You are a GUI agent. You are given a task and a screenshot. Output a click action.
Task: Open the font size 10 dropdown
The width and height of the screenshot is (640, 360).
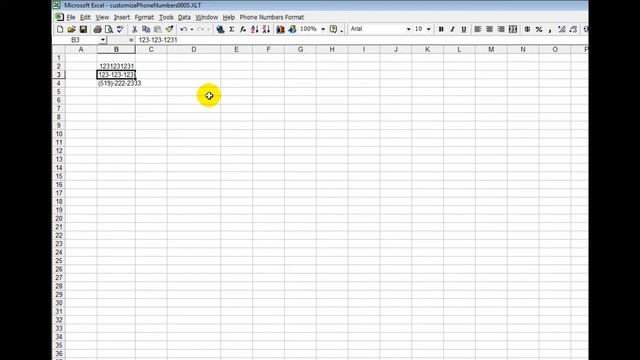click(x=428, y=29)
